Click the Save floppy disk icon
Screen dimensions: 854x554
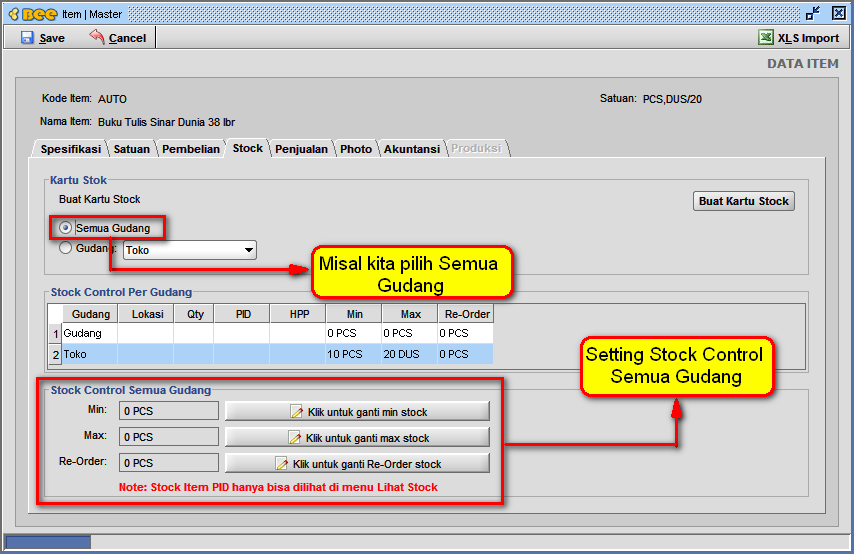coord(27,38)
